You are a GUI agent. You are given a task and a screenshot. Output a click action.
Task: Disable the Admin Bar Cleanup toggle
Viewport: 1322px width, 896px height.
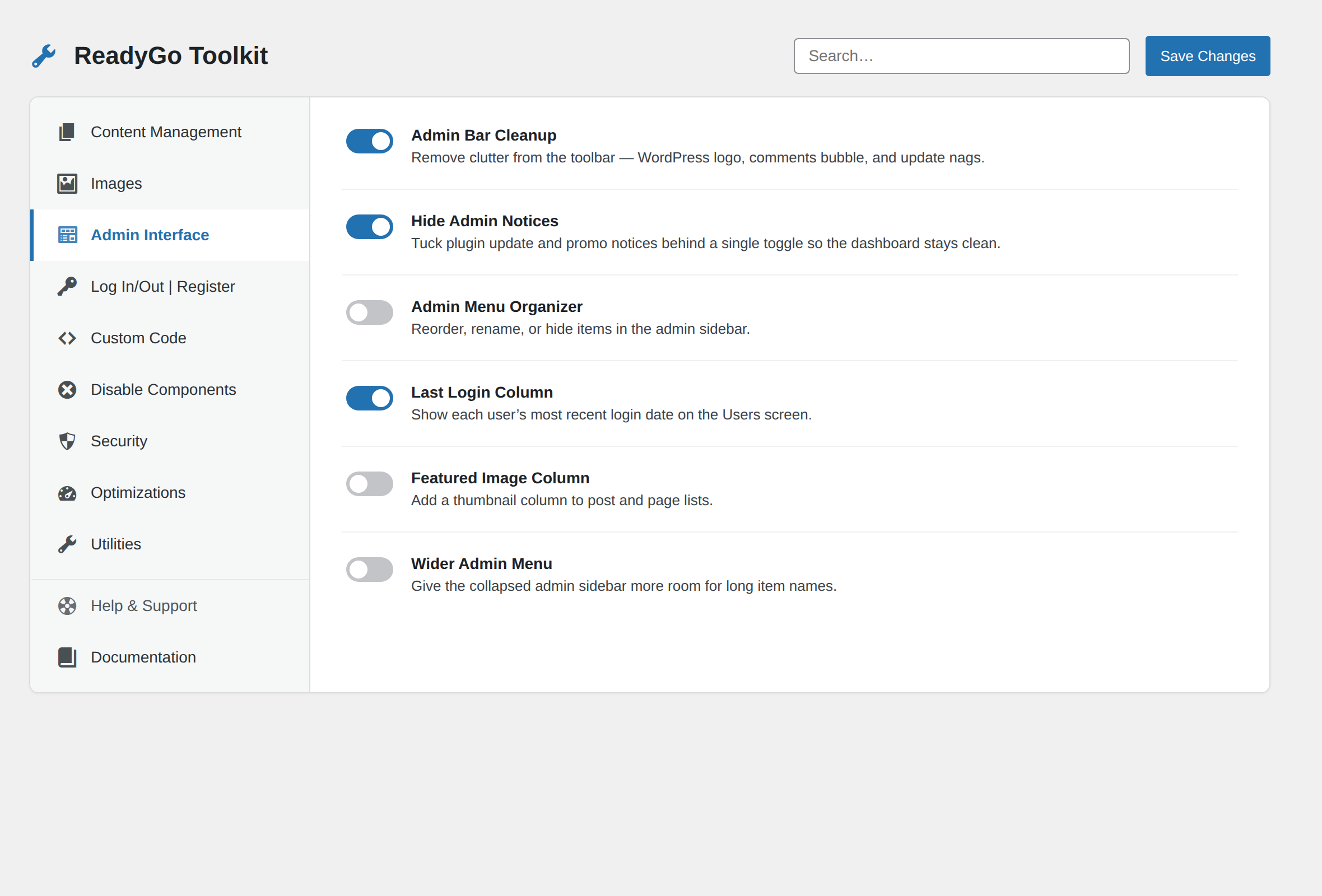[x=370, y=141]
